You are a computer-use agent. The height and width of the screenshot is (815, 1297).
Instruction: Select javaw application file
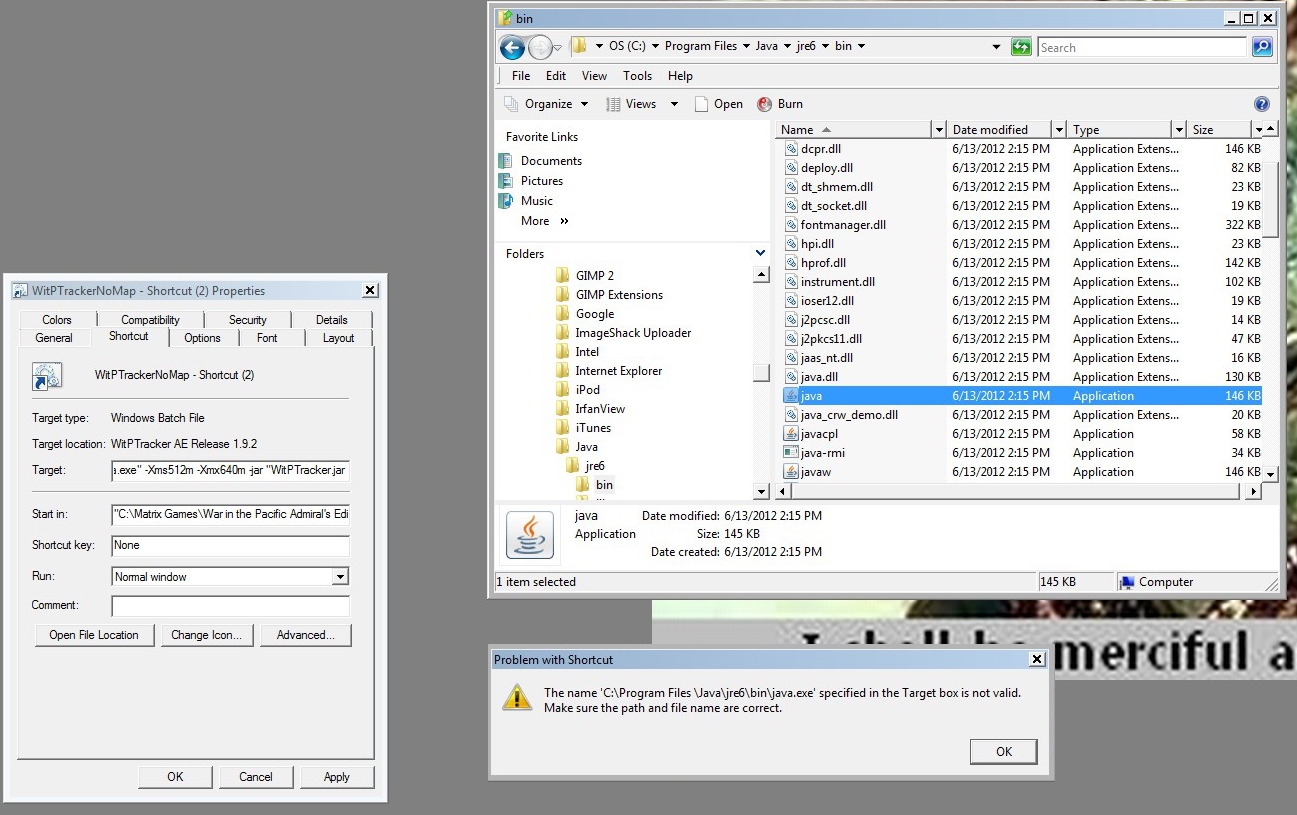(816, 472)
